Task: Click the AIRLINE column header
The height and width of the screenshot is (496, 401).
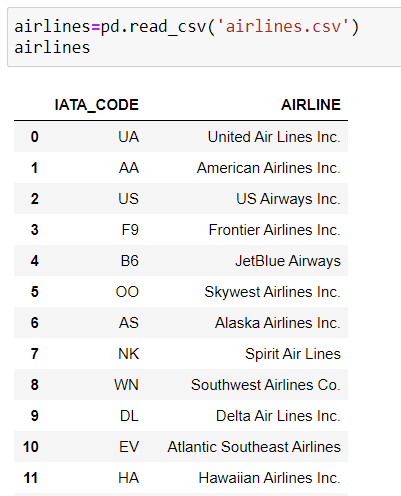Action: pyautogui.click(x=311, y=105)
